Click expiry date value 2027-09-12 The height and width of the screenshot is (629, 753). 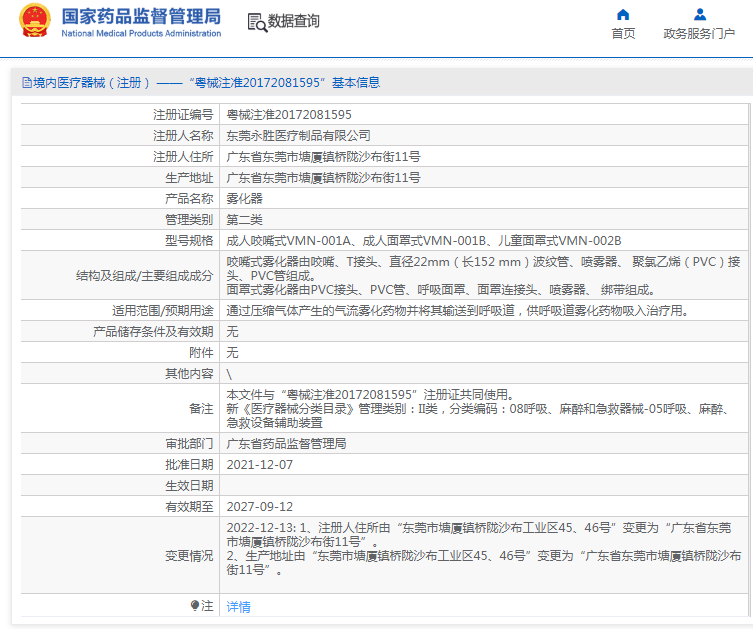(260, 506)
